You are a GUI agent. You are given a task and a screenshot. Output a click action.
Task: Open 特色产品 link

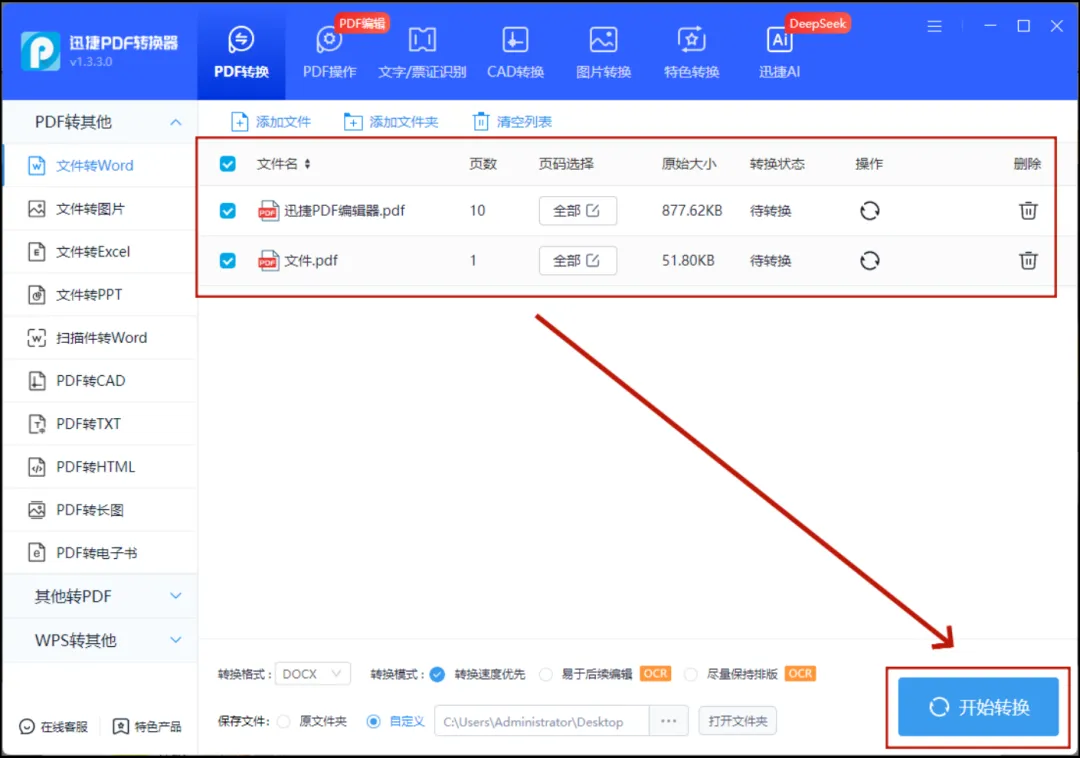147,727
